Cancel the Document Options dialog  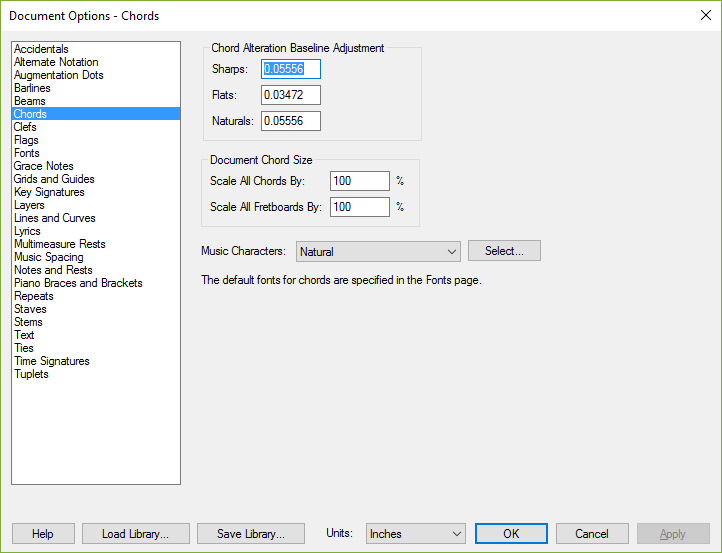[x=592, y=534]
